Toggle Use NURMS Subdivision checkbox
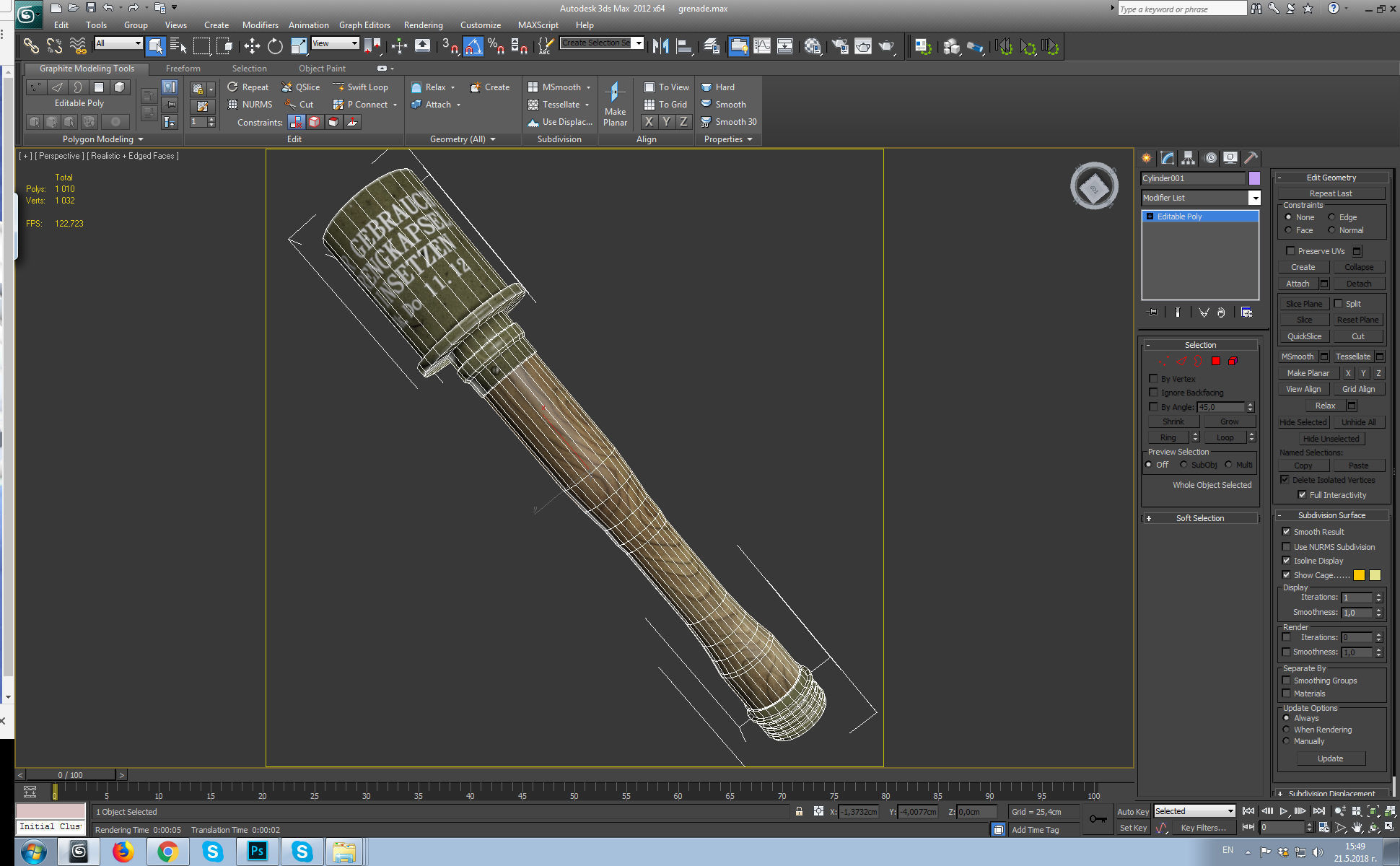The image size is (1400, 866). point(1286,547)
